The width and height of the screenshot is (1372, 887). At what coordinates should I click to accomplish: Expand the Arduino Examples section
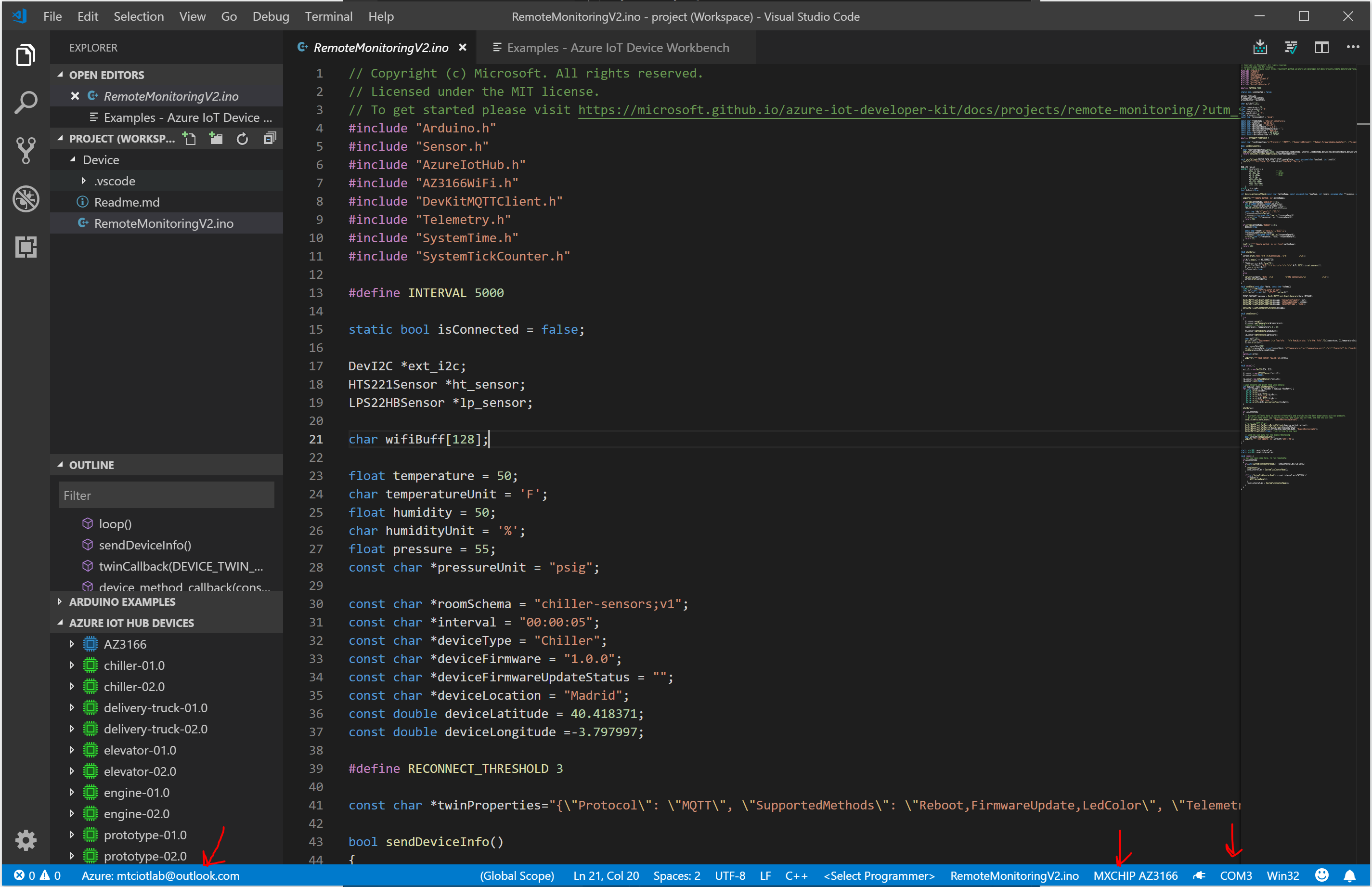pos(60,601)
